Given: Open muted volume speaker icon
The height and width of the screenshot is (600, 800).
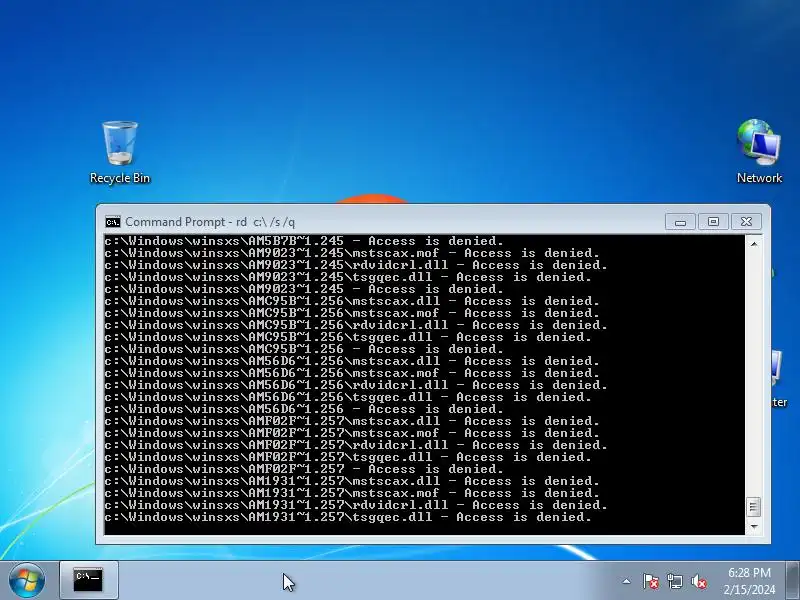Looking at the screenshot, I should coord(699,581).
